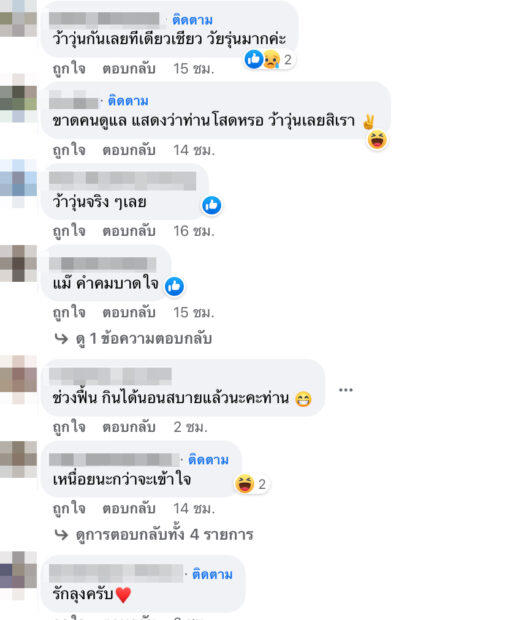Click the thumbs-up reaction on 'ว้าวุ่นจริง ๆเลย' comment

(212, 206)
